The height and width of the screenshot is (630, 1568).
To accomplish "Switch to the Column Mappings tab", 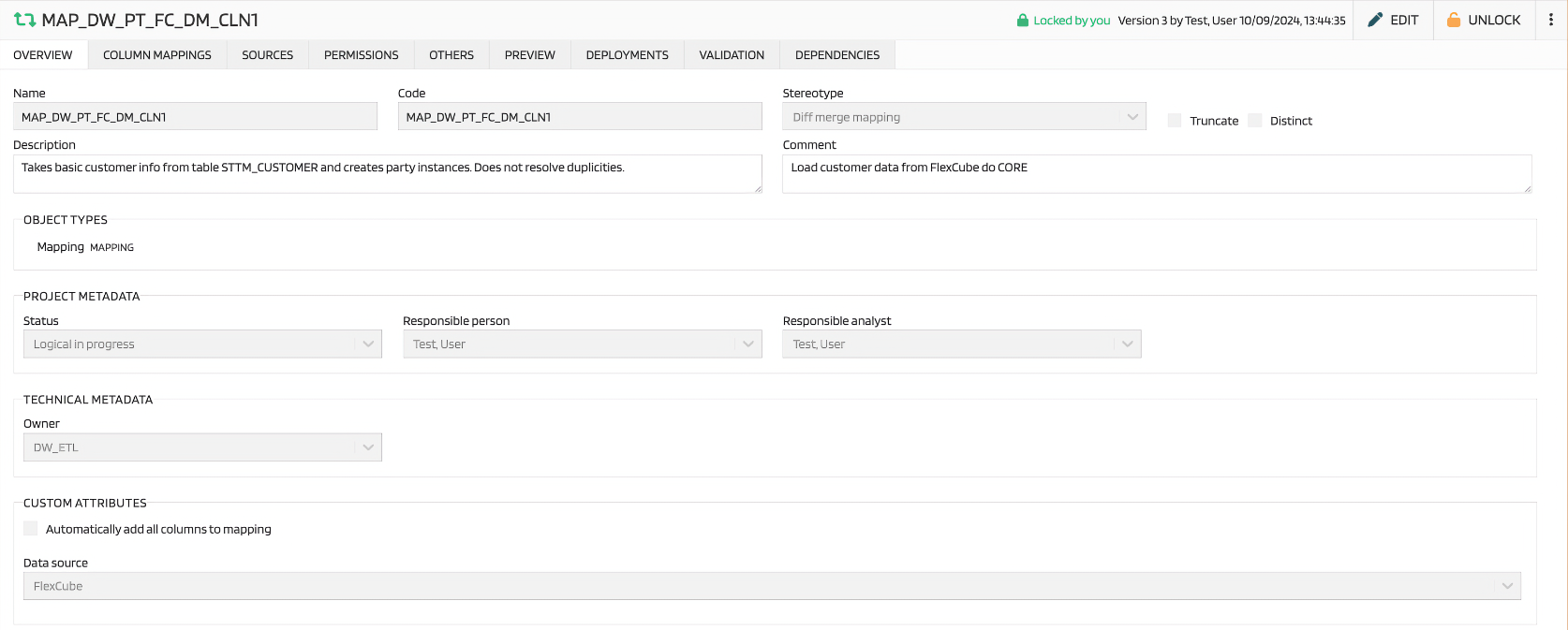I will [x=157, y=55].
